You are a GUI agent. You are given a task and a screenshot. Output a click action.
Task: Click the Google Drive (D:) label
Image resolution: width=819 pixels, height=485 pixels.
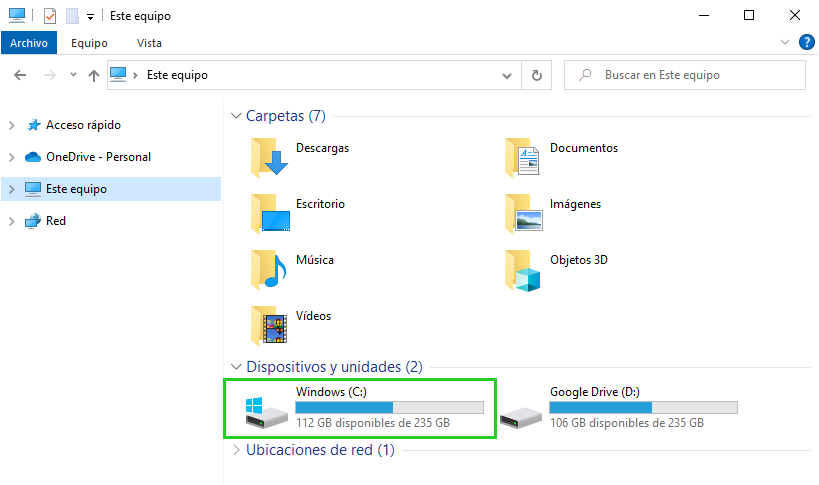coord(595,392)
